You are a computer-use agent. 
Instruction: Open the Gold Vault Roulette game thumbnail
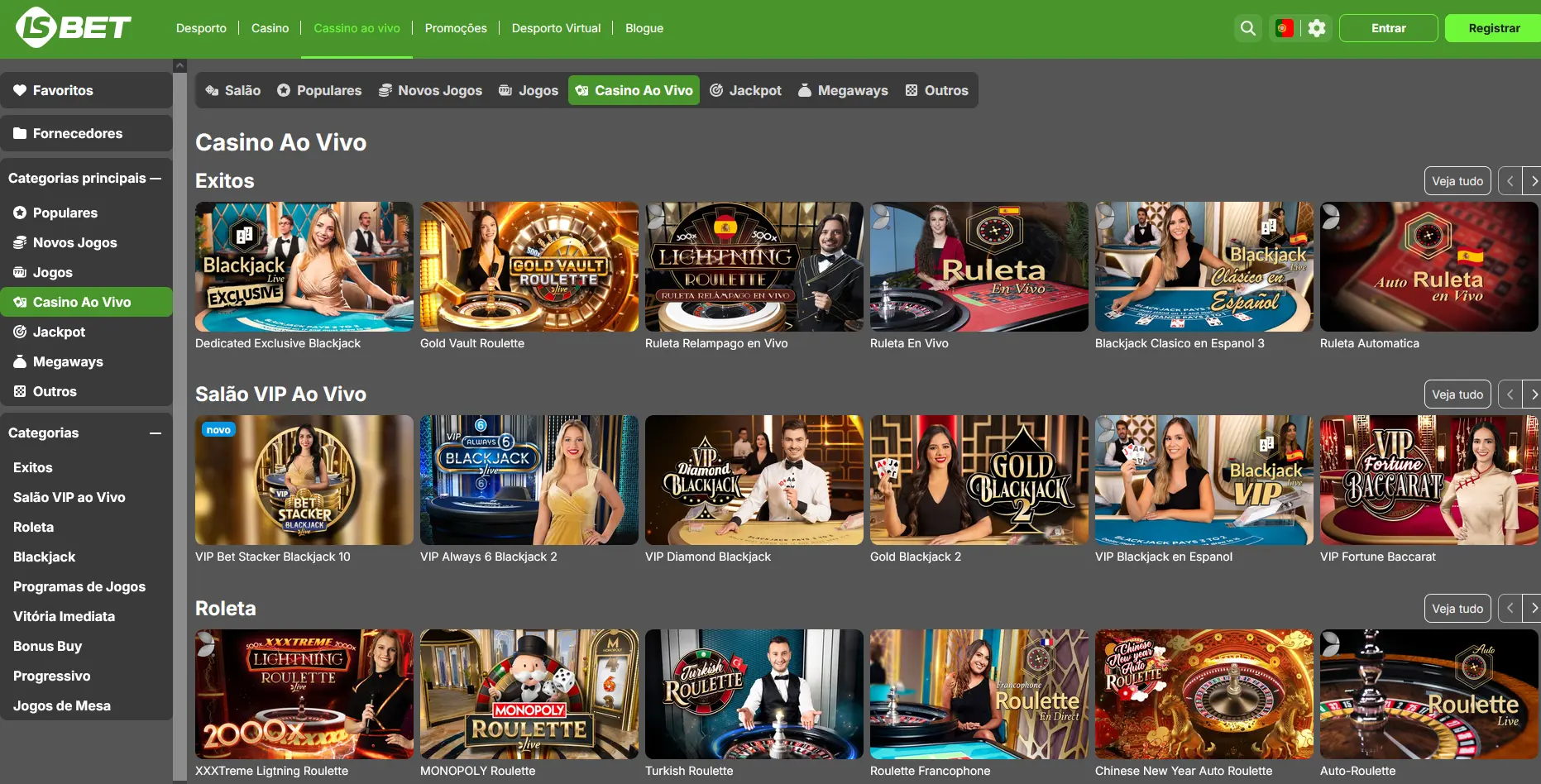[x=529, y=266]
